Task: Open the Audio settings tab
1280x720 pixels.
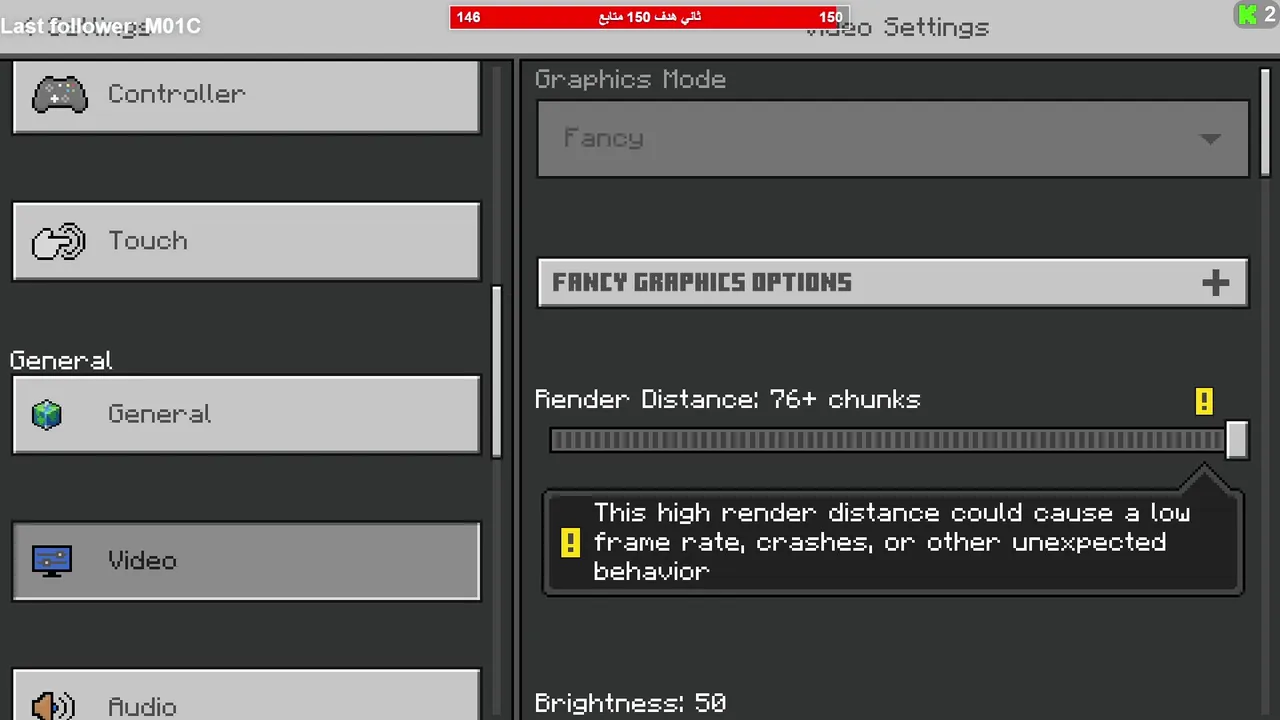Action: coord(246,695)
